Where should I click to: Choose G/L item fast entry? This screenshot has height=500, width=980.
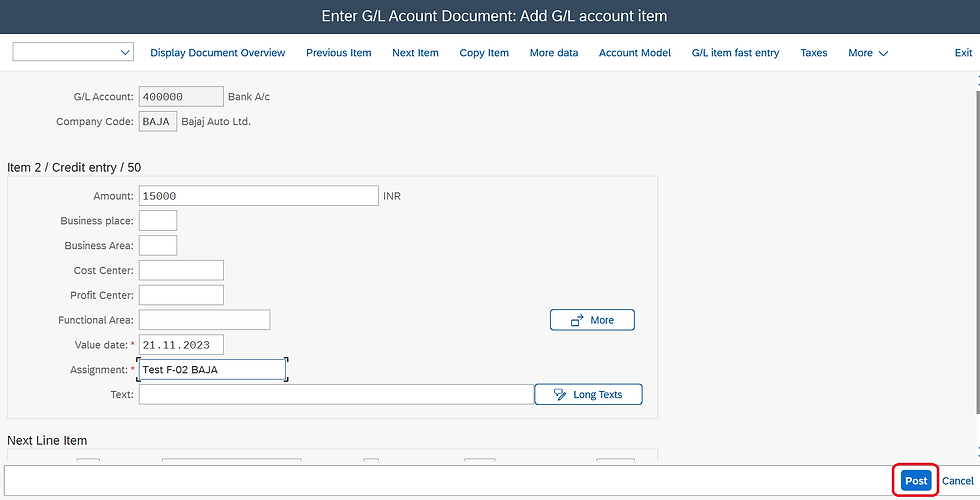735,53
